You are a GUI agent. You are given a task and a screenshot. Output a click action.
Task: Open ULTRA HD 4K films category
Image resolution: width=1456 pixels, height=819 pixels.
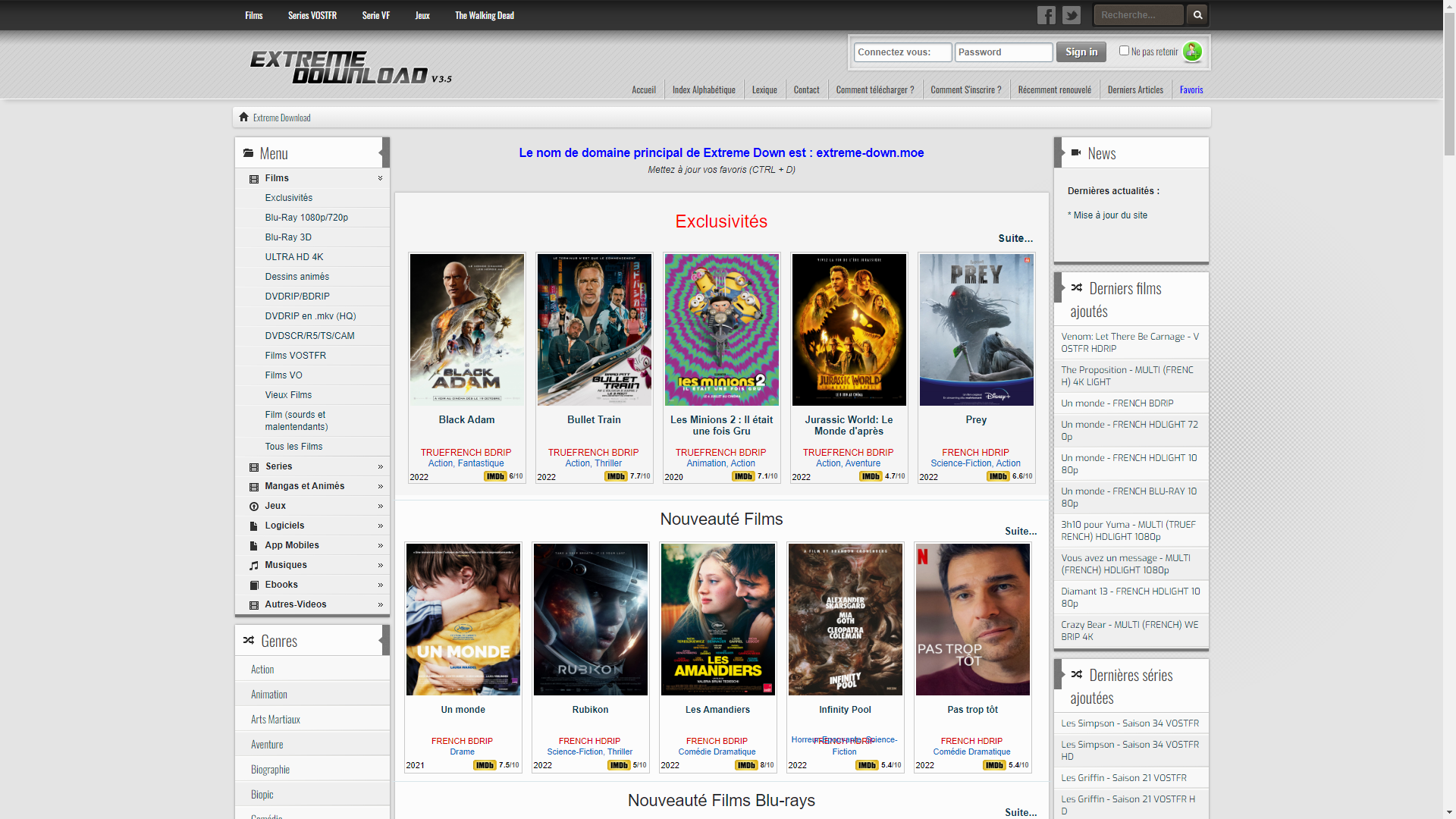click(294, 257)
